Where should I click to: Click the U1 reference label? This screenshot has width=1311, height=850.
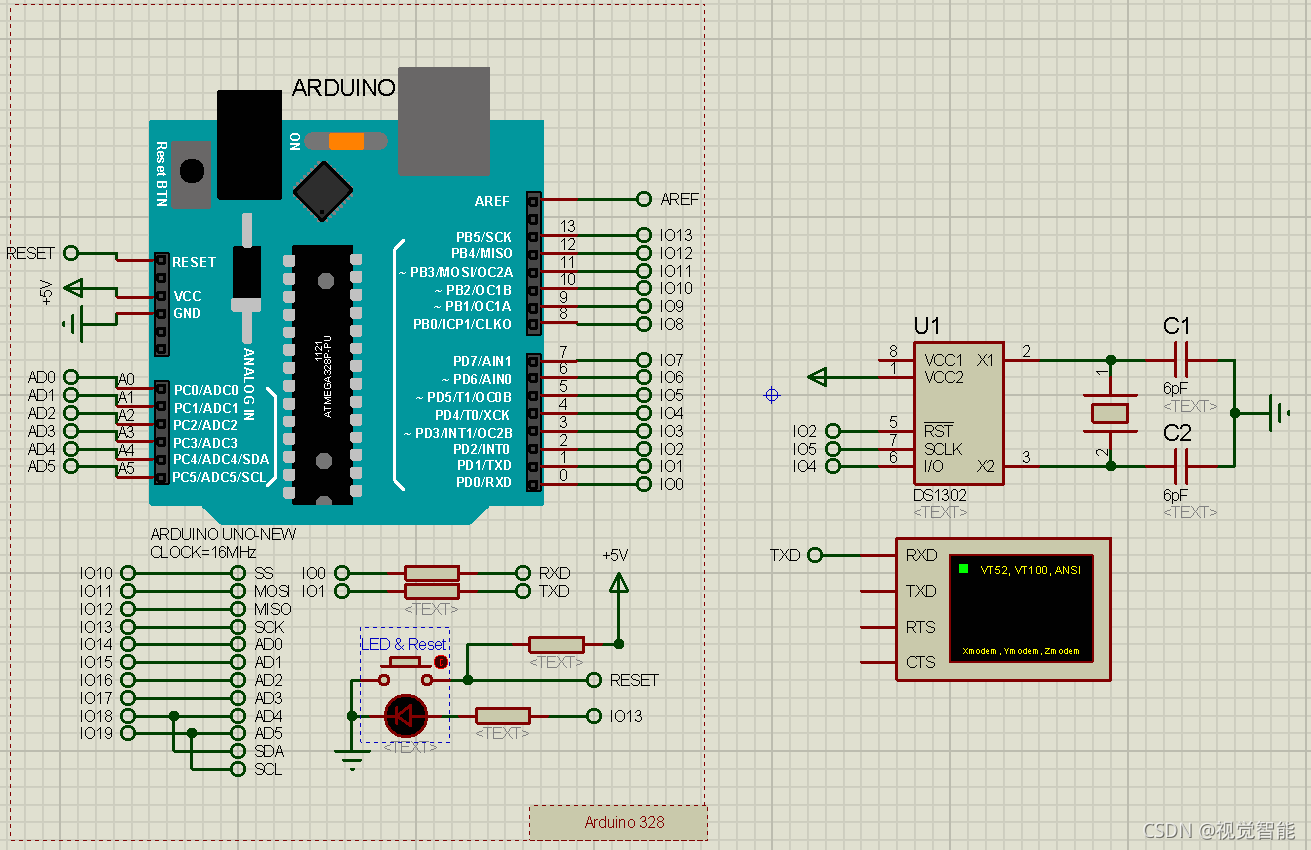pyautogui.click(x=927, y=327)
